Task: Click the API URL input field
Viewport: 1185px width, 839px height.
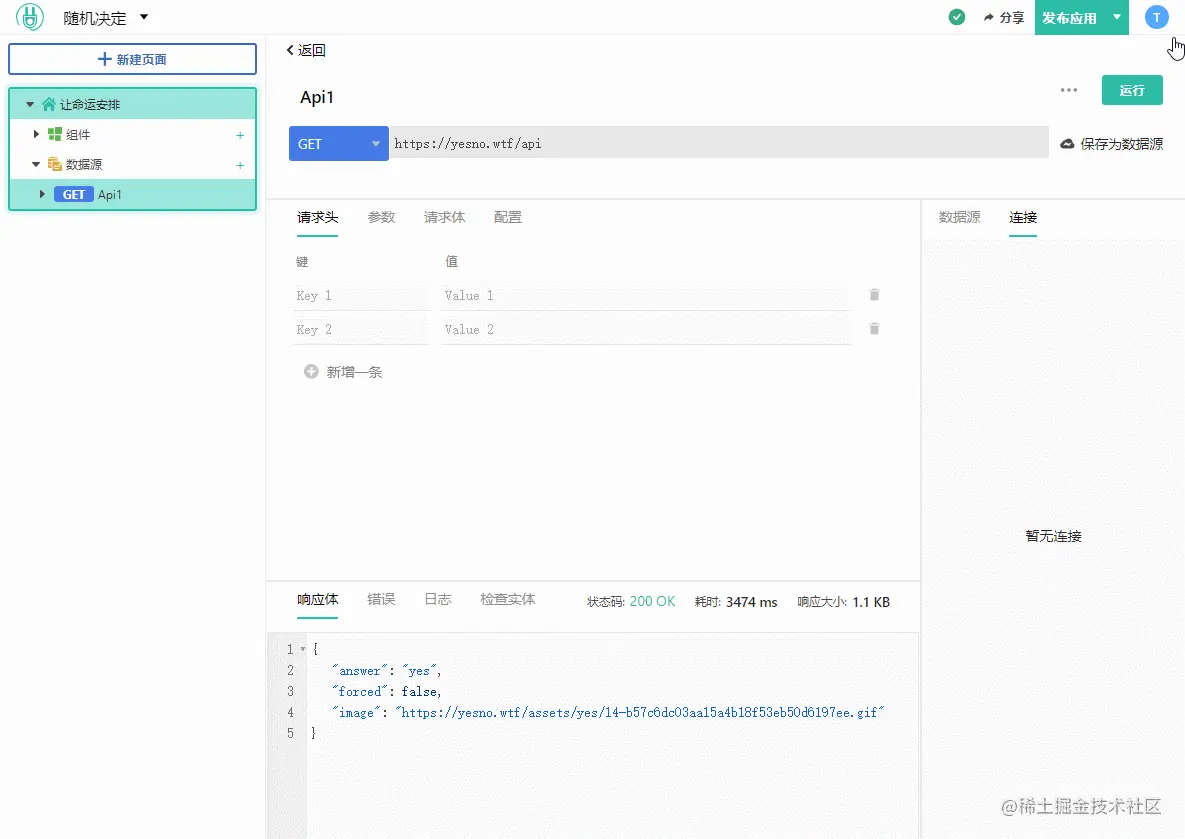Action: coord(719,144)
